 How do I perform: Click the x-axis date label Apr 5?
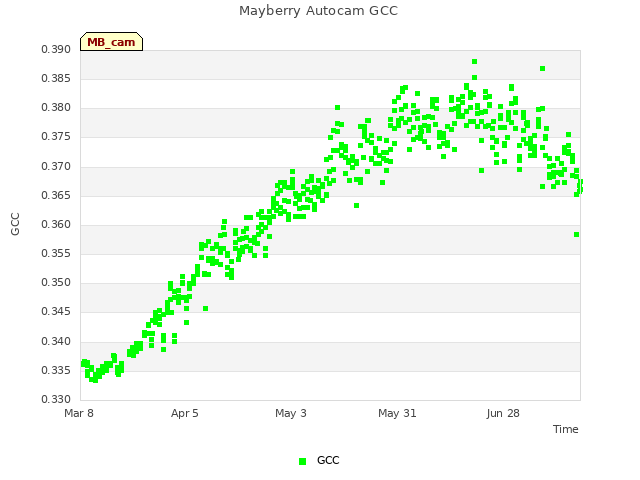184,413
